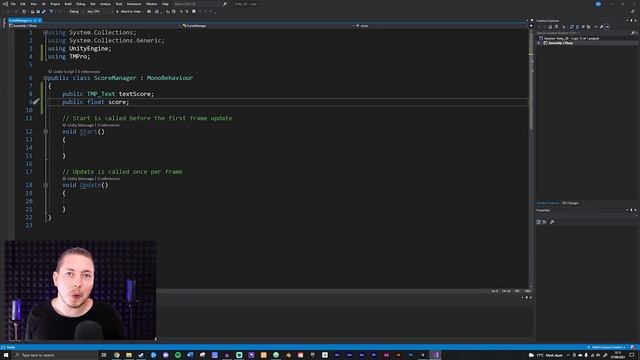
Task: Switch to the Git Changes tab
Action: point(570,203)
